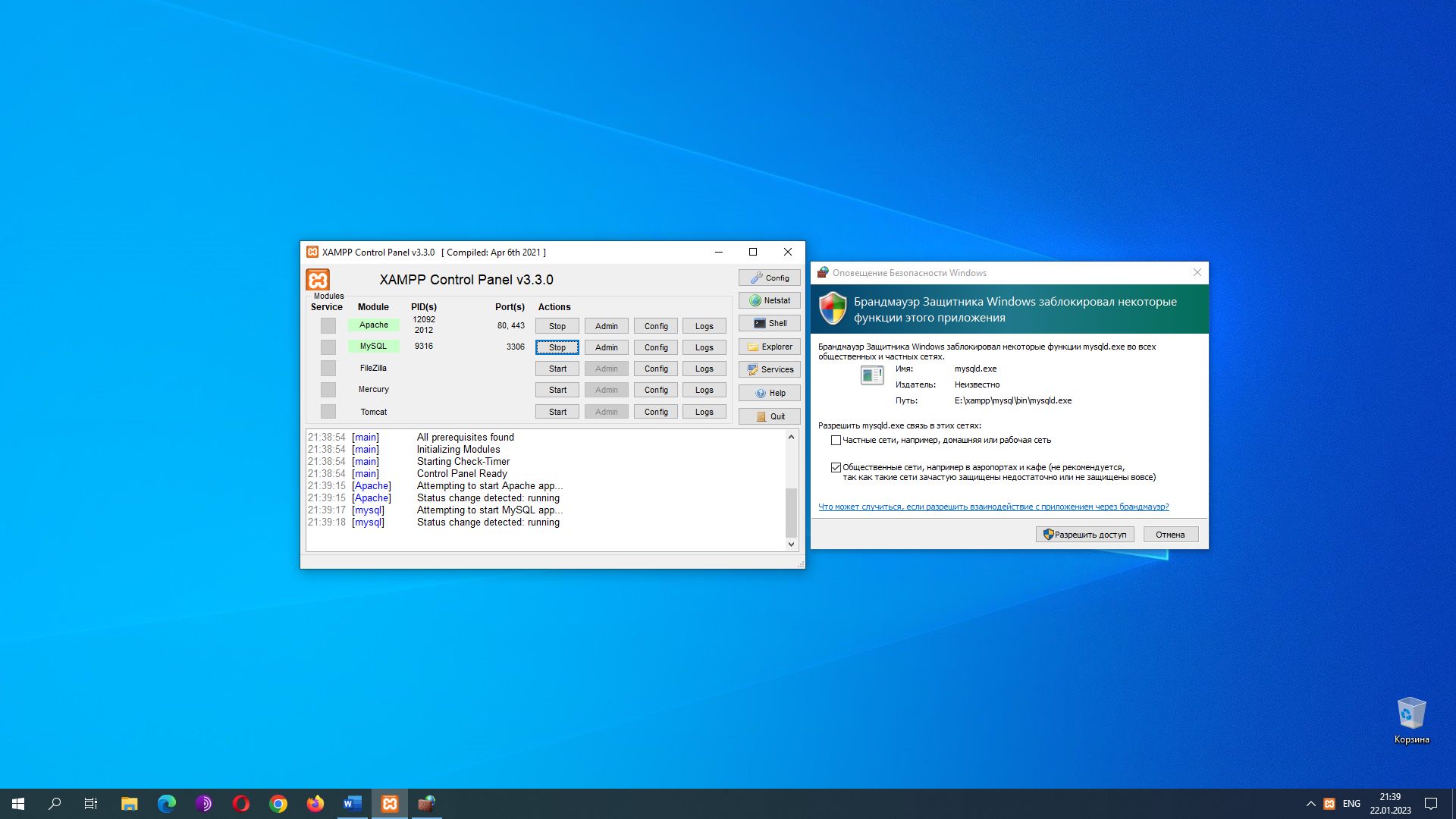Toggle the Tomcat service checkbox
1456x819 pixels.
(328, 411)
